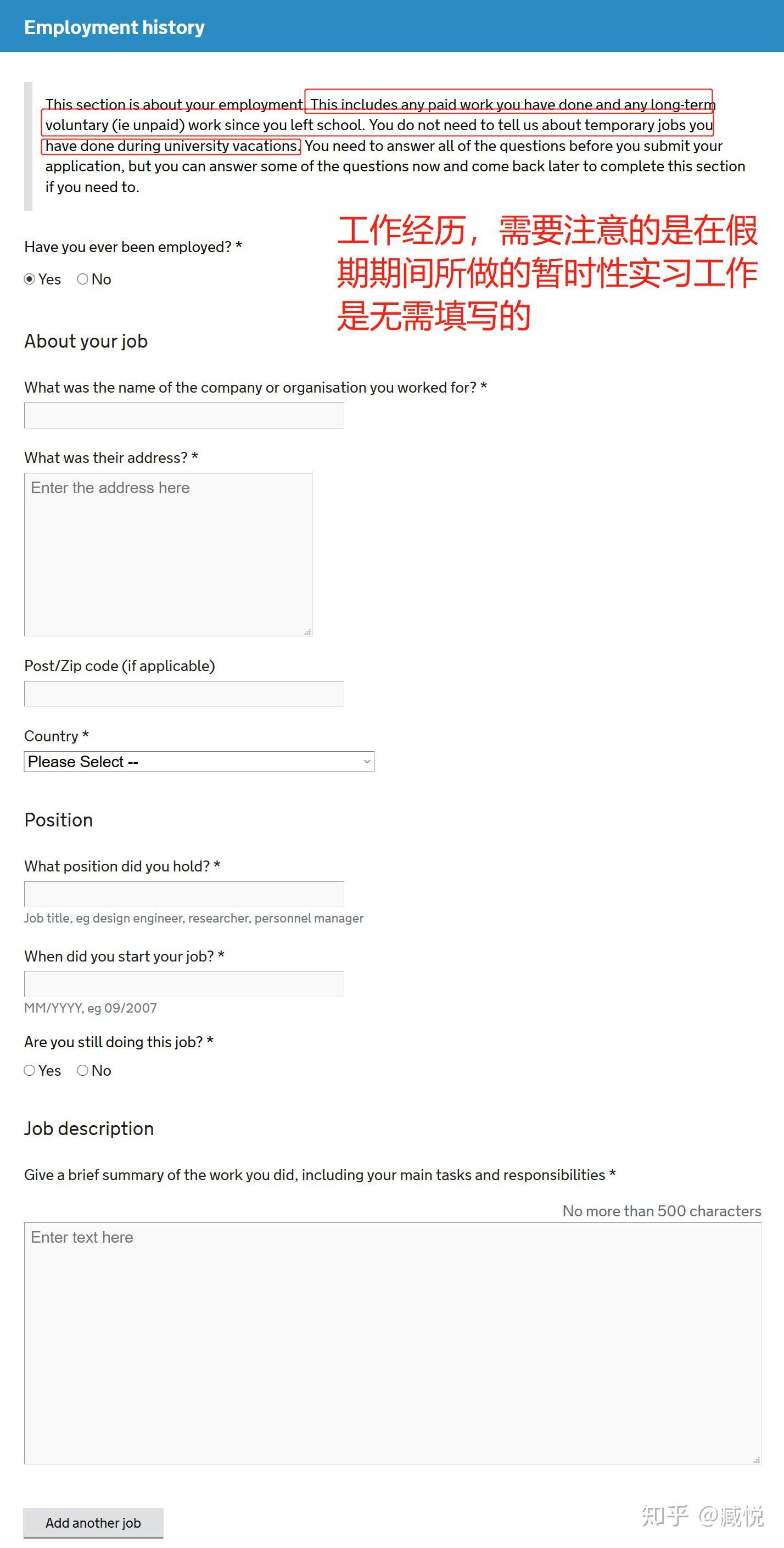Viewport: 784px width, 1548px height.
Task: Select No for ever been employed
Action: pyautogui.click(x=83, y=280)
